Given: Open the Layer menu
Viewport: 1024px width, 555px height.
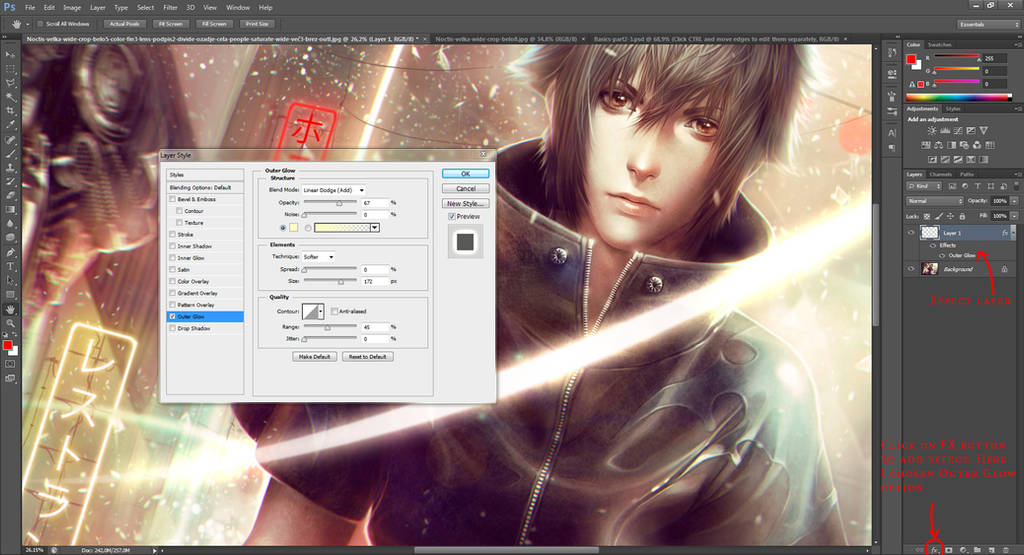Looking at the screenshot, I should pos(97,8).
